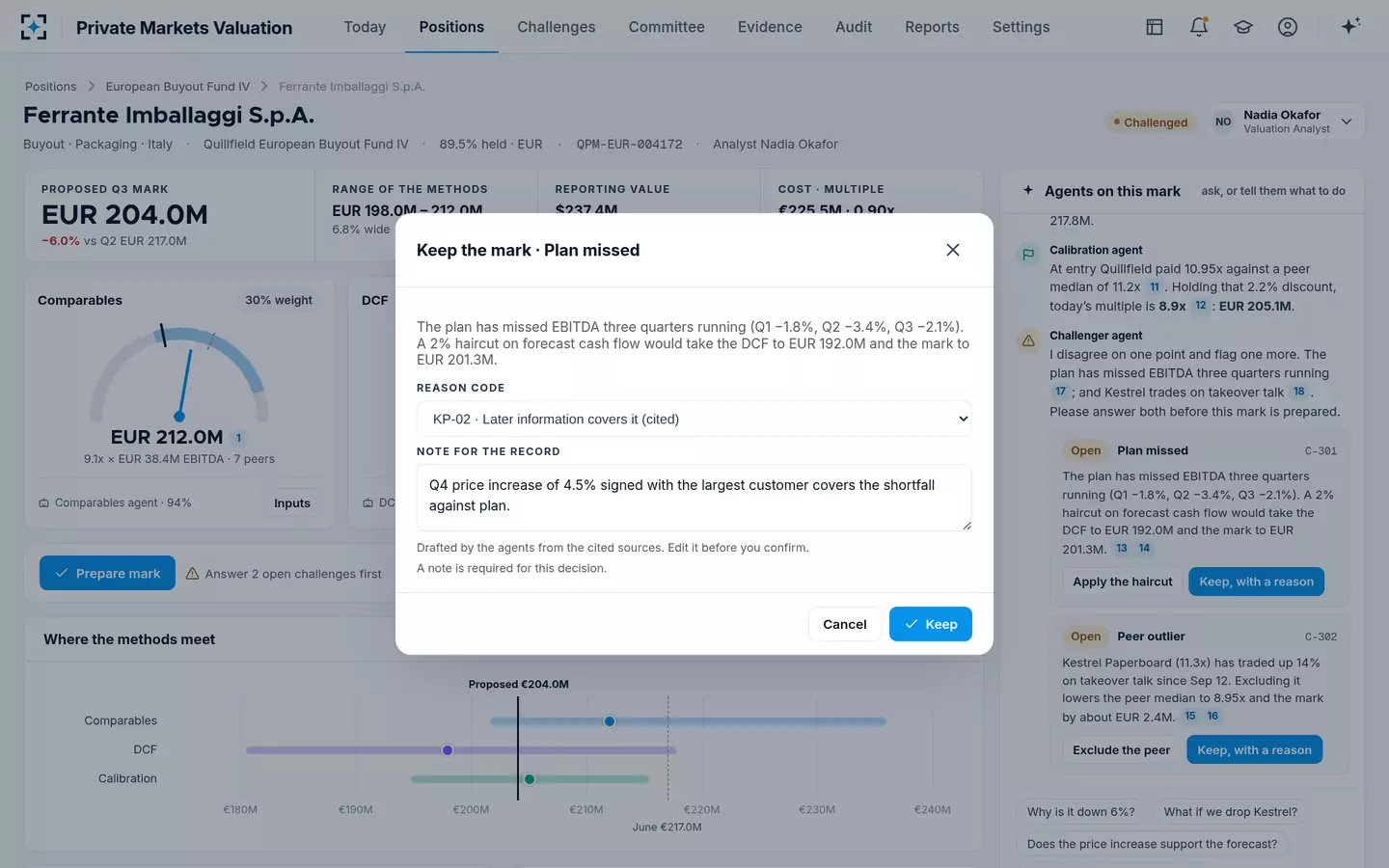The image size is (1389, 868).
Task: Open the Evidence tab
Action: pyautogui.click(x=770, y=27)
